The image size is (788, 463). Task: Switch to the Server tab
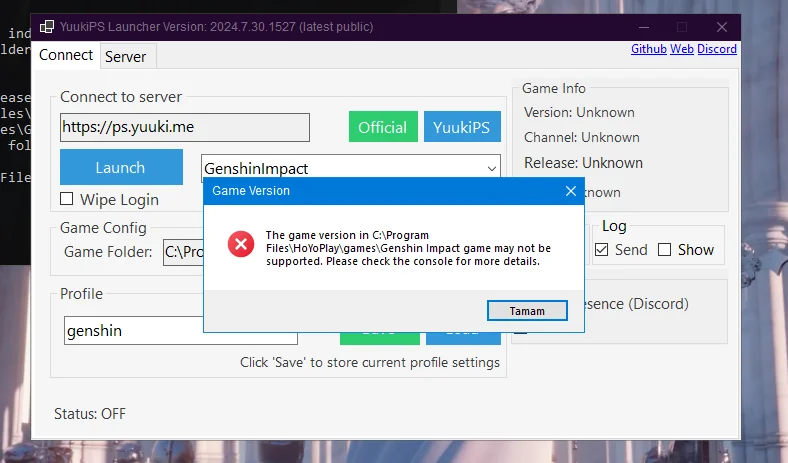[126, 56]
